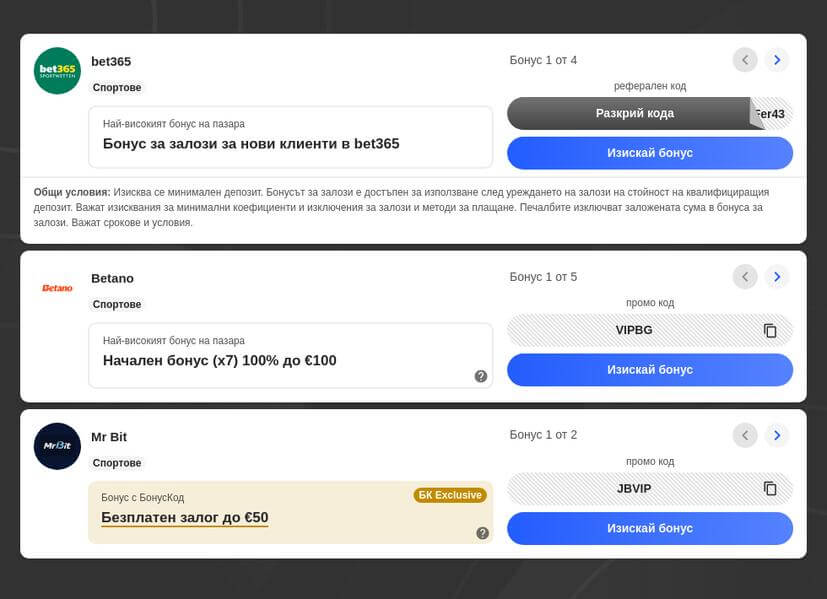Go to previous Betano bonus
Image resolution: width=827 pixels, height=599 pixels.
click(745, 277)
